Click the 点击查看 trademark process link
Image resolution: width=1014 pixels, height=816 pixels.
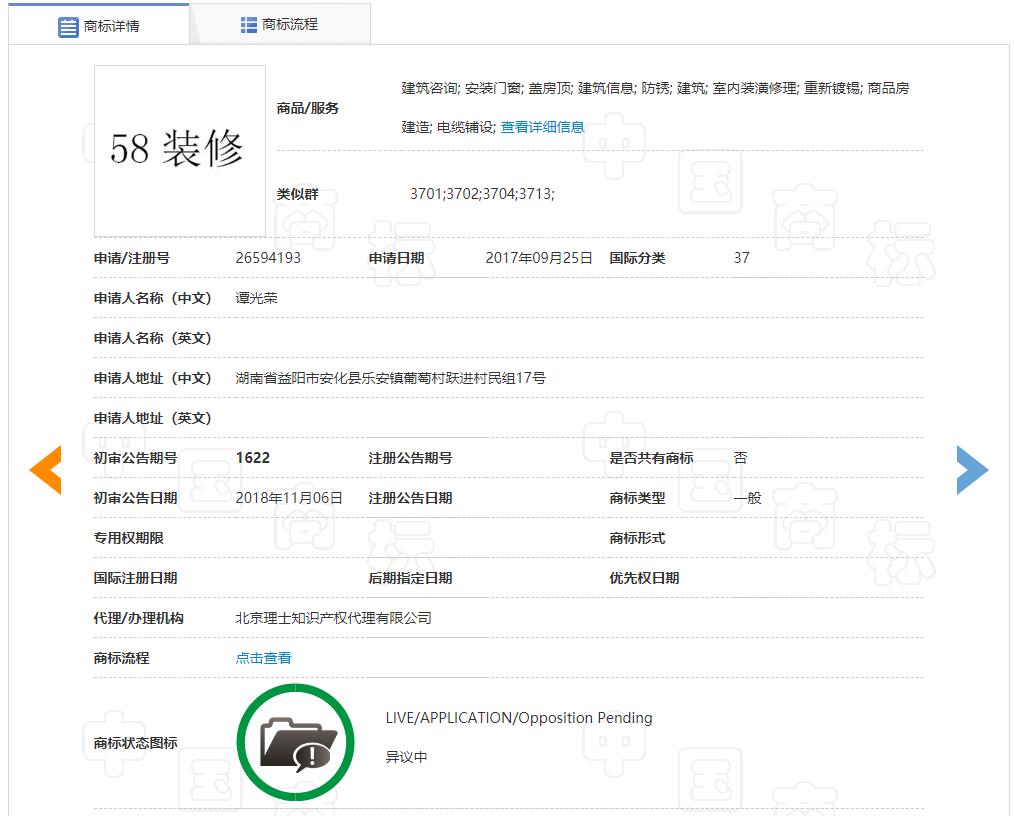tap(263, 658)
